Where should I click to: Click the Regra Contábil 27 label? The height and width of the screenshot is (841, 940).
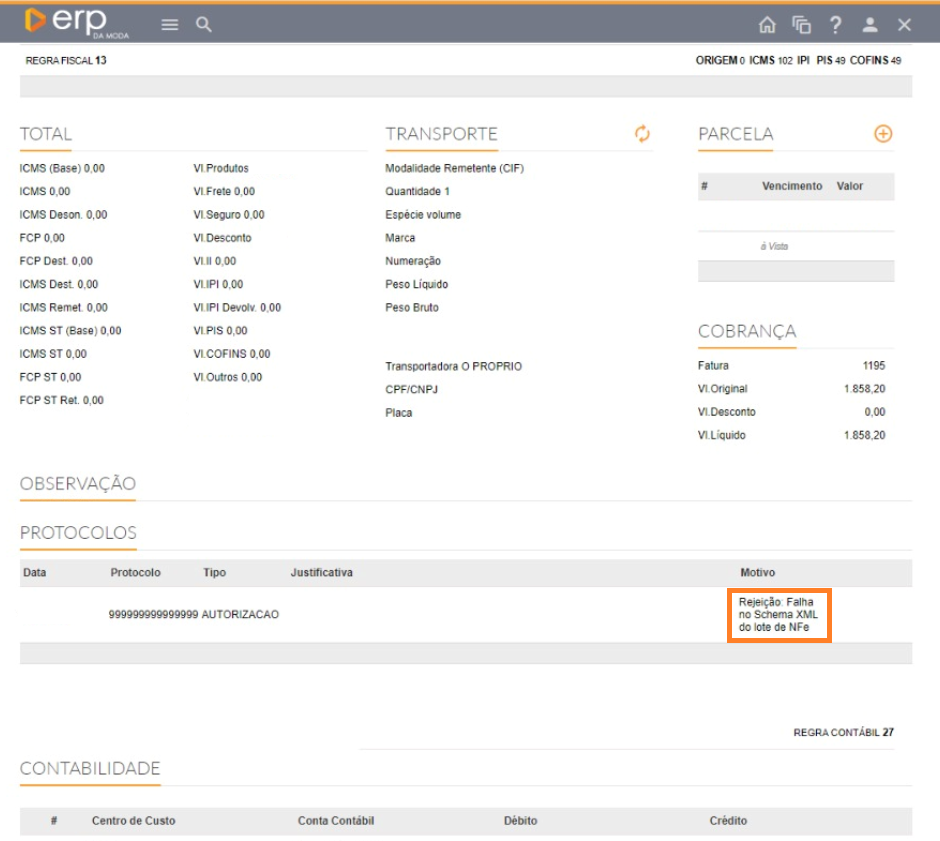[x=843, y=733]
